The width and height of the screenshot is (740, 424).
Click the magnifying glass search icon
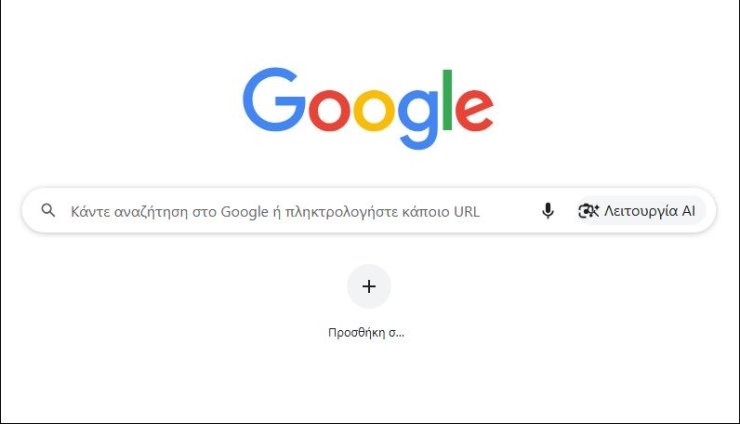coord(48,211)
